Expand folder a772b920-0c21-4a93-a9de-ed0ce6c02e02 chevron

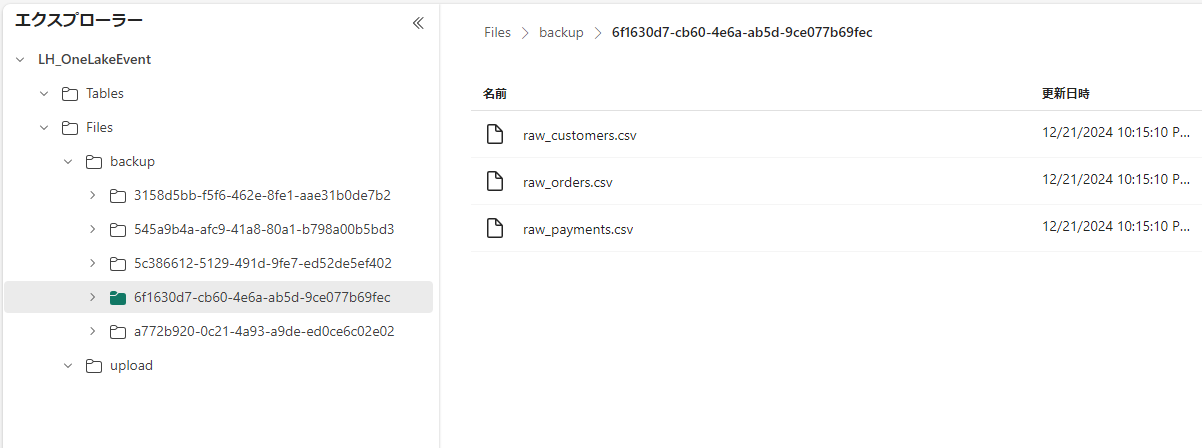point(92,331)
